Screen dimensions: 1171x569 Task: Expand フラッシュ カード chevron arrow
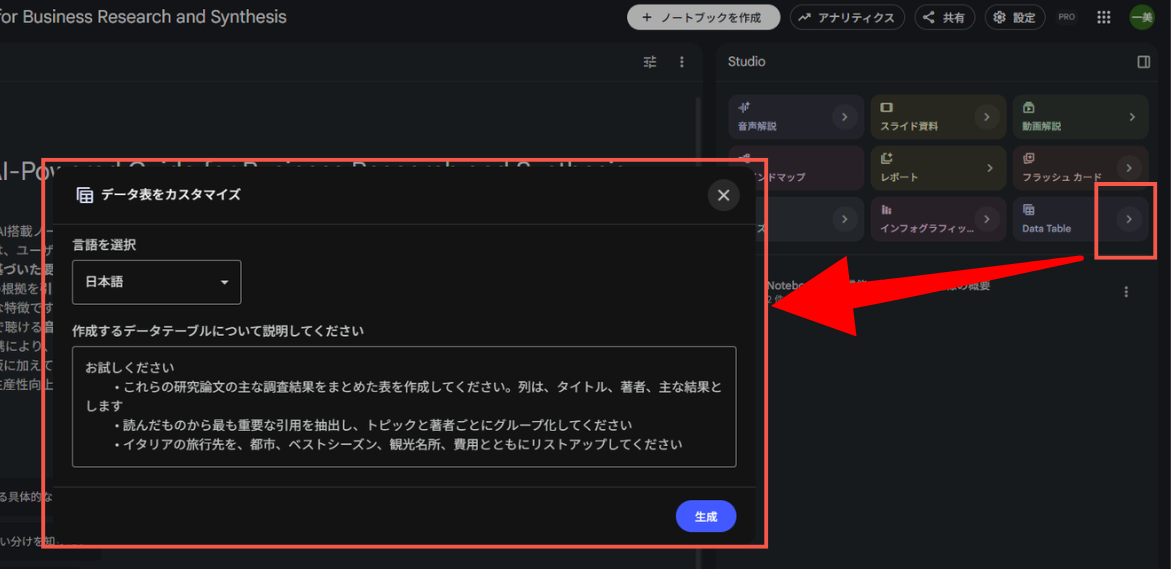pyautogui.click(x=1129, y=168)
